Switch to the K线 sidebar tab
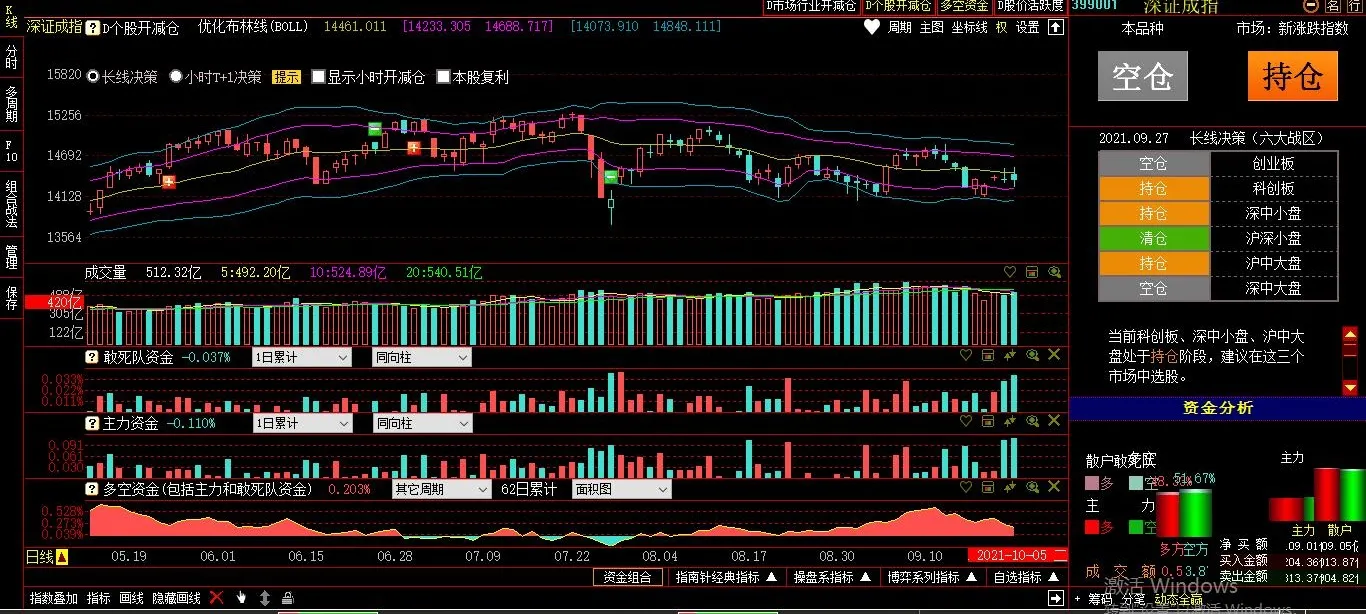1366x614 pixels. click(11, 16)
